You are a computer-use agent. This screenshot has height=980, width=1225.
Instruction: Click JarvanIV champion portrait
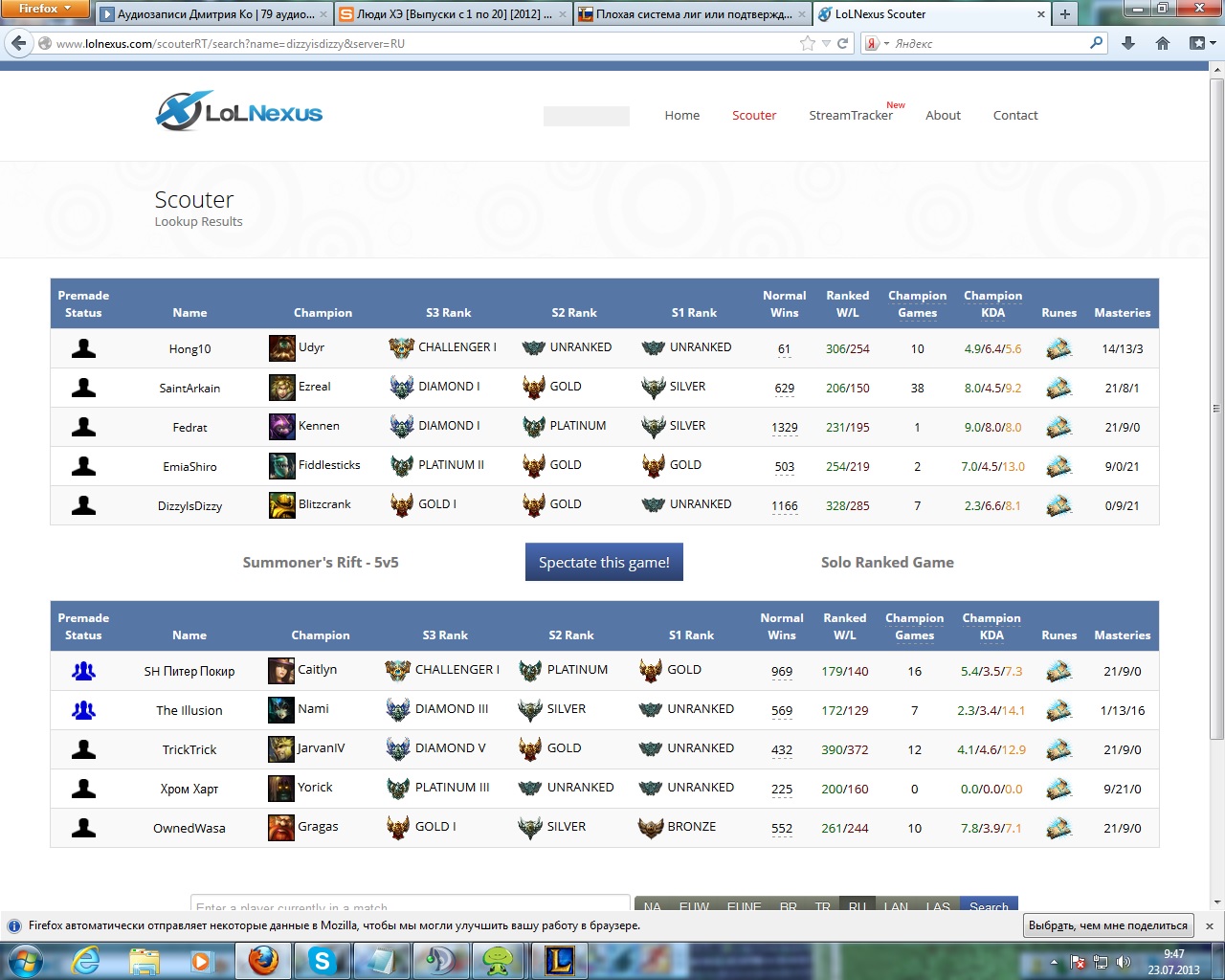tap(281, 749)
